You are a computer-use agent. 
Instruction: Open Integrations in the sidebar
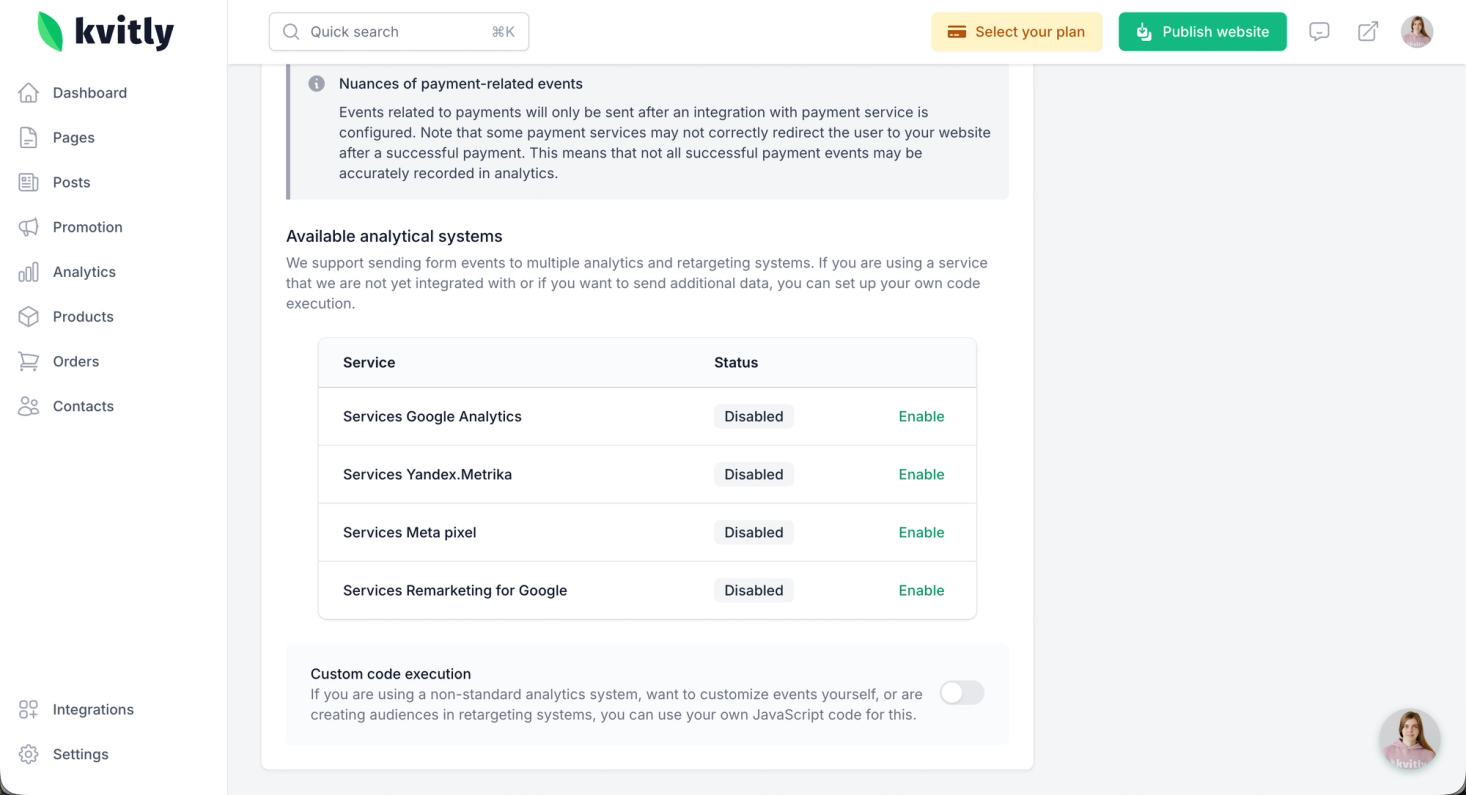pyautogui.click(x=93, y=710)
